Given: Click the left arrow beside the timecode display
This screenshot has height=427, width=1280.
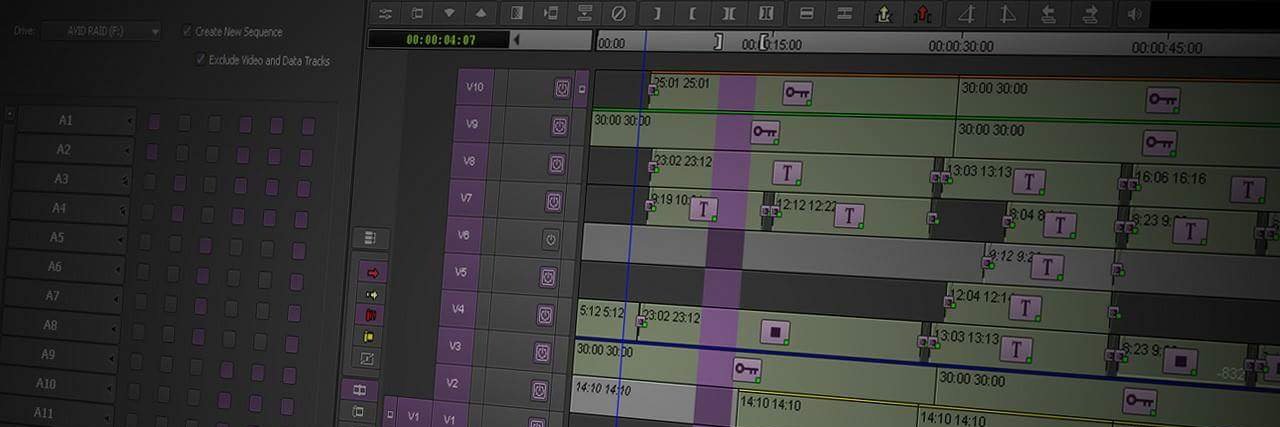Looking at the screenshot, I should point(517,40).
